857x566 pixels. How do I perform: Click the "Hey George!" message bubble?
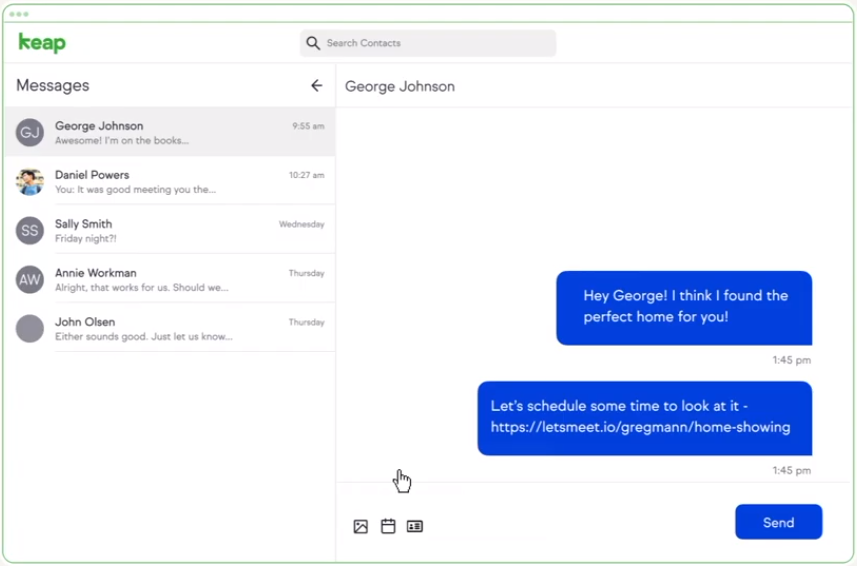[x=684, y=307]
